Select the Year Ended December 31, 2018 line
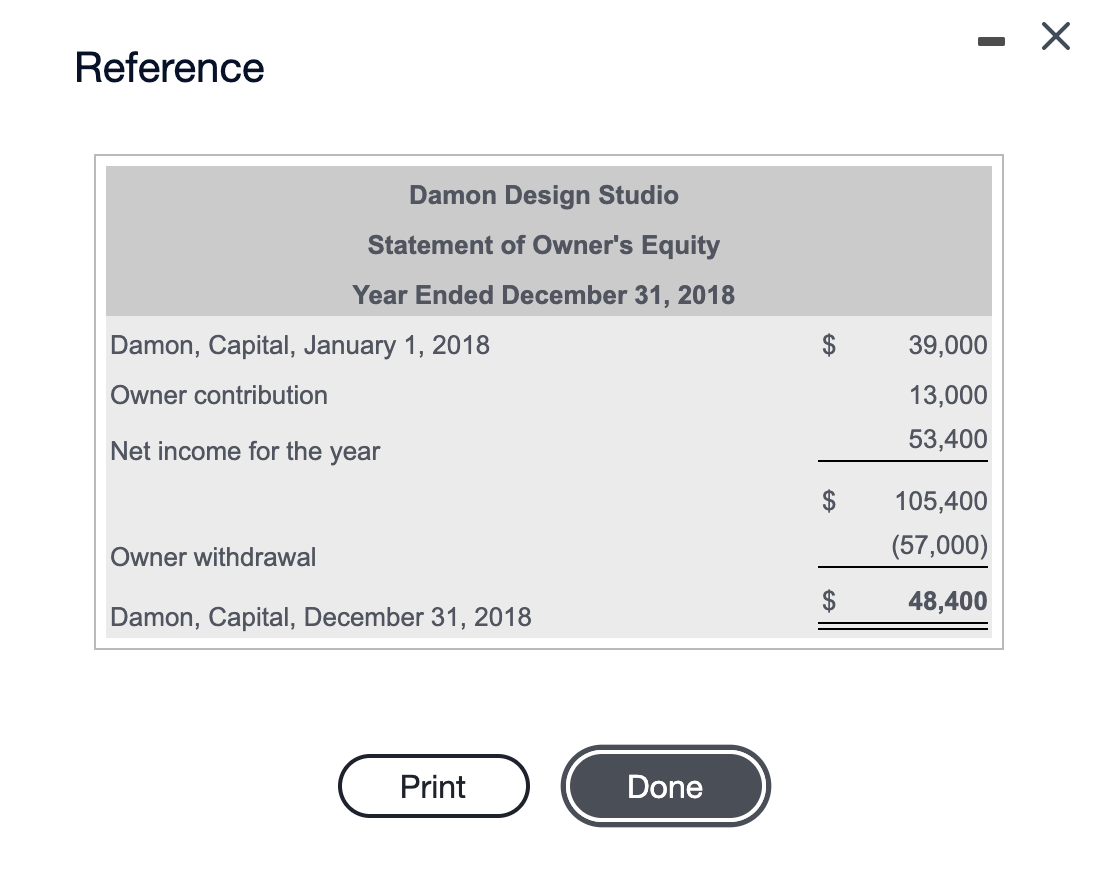Viewport: 1096px width, 886px height. [543, 295]
